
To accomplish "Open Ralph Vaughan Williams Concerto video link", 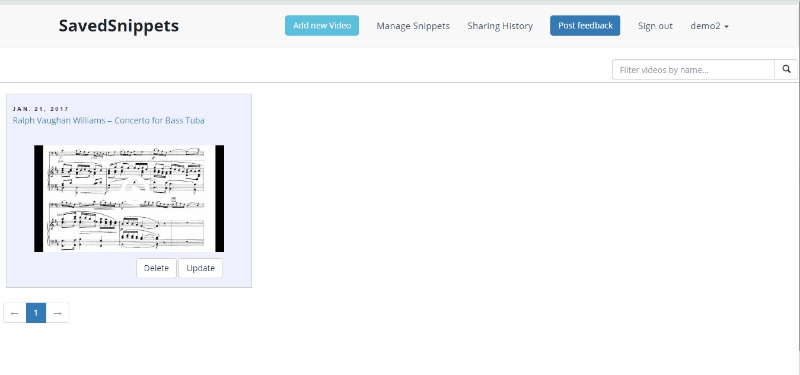I will [109, 120].
